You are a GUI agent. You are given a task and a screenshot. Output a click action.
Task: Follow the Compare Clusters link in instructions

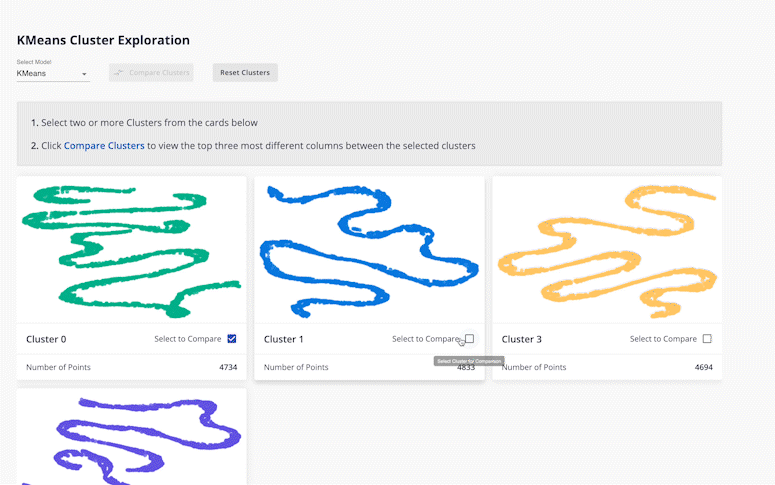(x=104, y=146)
